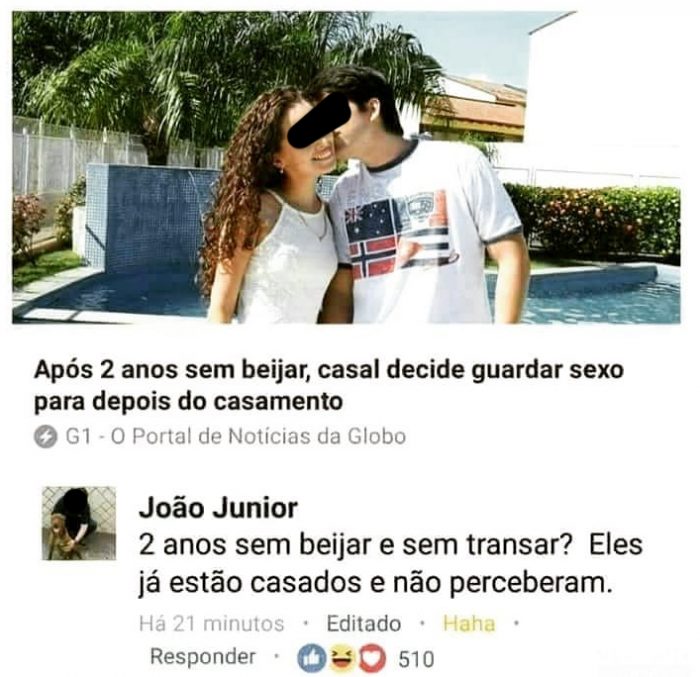View edit history via Editado label
The width and height of the screenshot is (700, 677).
(364, 623)
